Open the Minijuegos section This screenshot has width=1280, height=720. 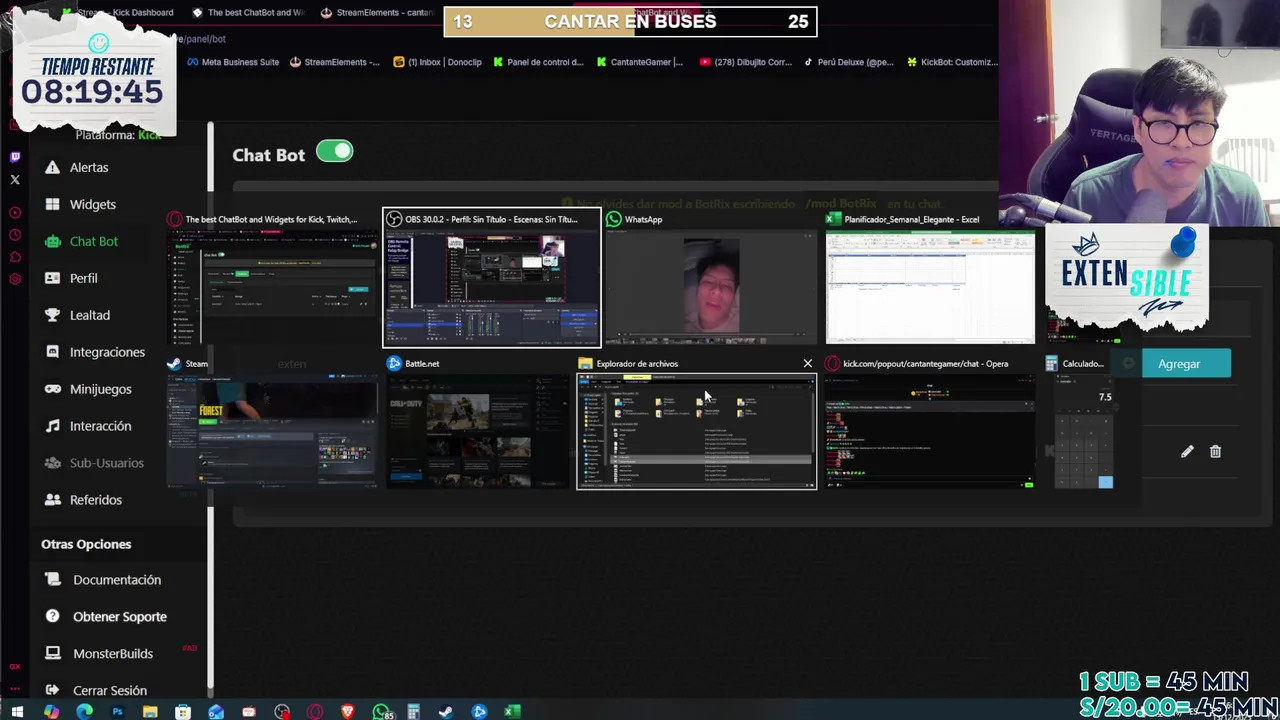click(x=88, y=389)
